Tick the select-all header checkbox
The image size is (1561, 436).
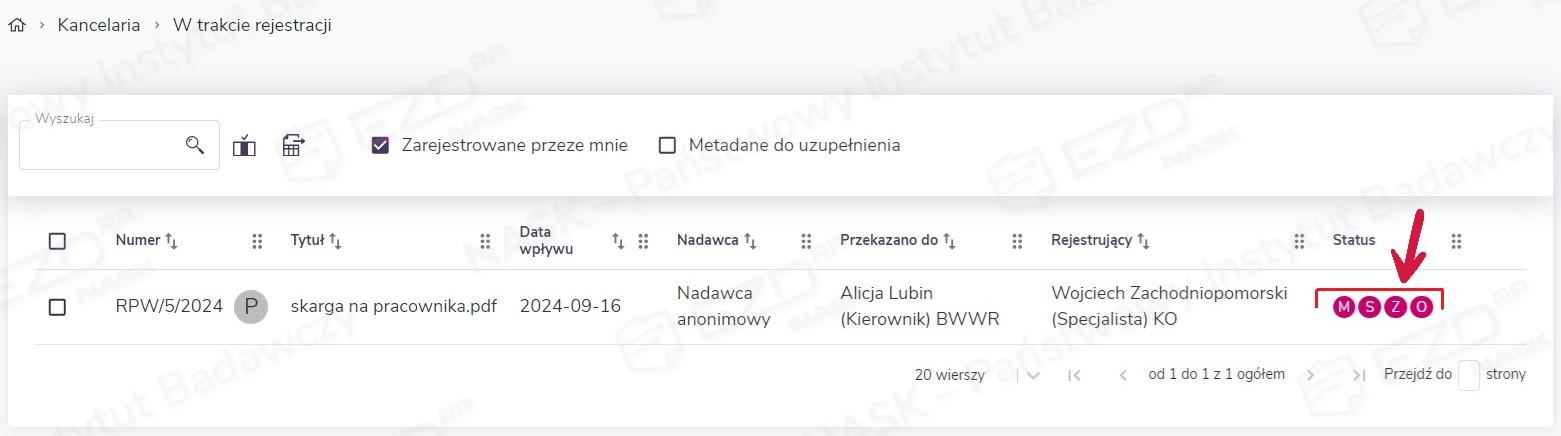click(57, 241)
